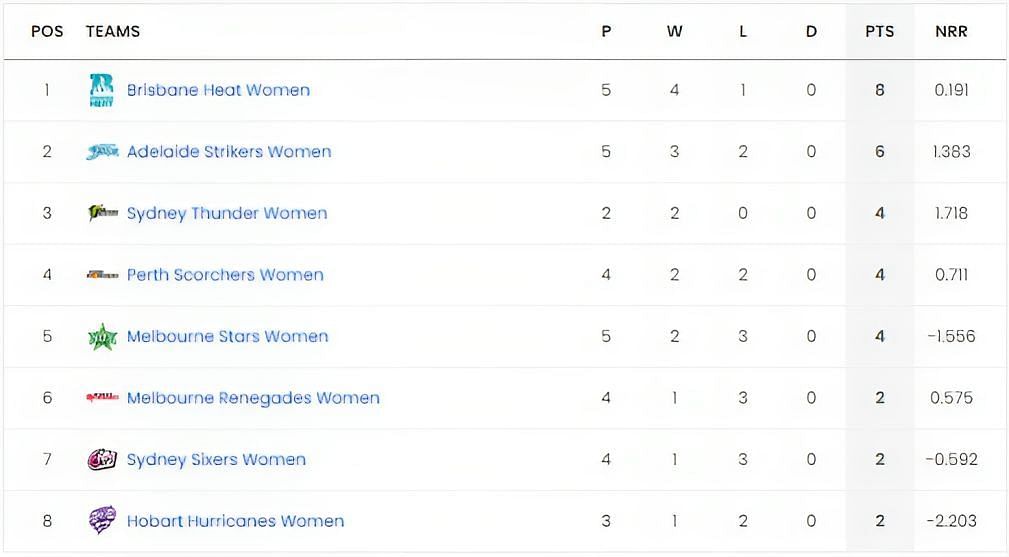This screenshot has width=1009, height=557.
Task: Click the Hobart Hurricanes purple logo
Action: (102, 520)
